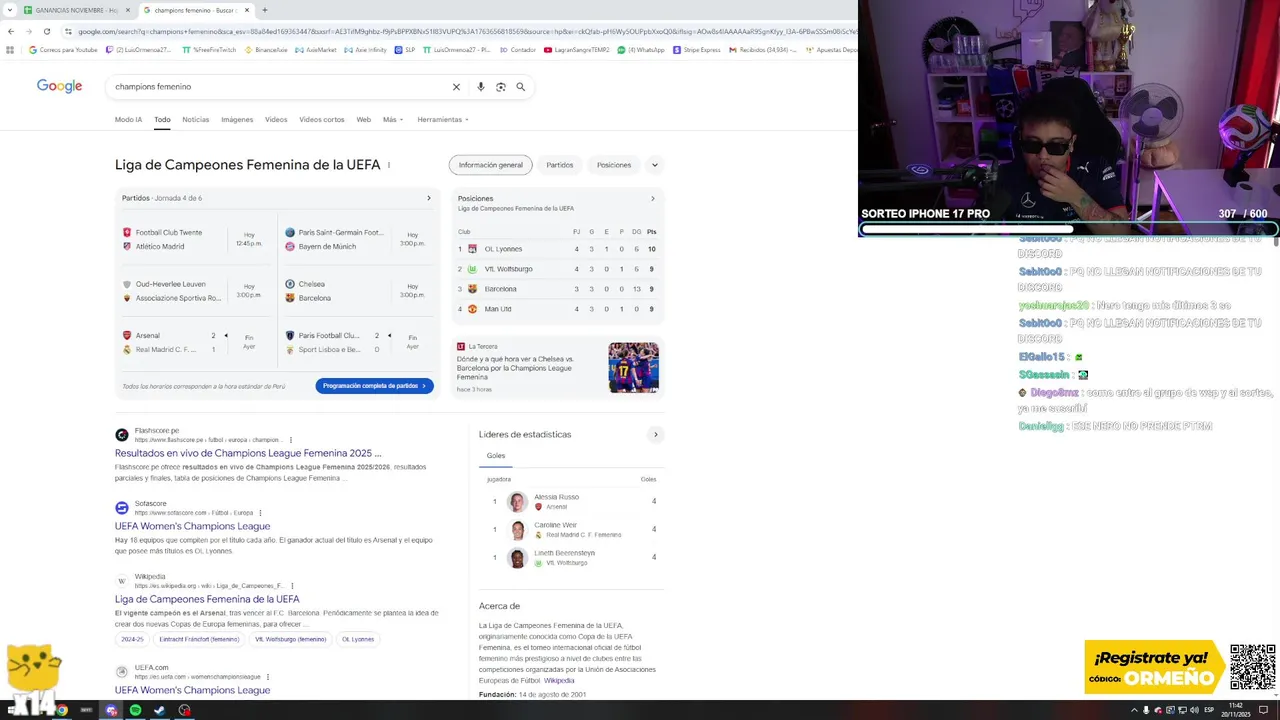
Task: Select the Web results tab
Action: pyautogui.click(x=363, y=119)
